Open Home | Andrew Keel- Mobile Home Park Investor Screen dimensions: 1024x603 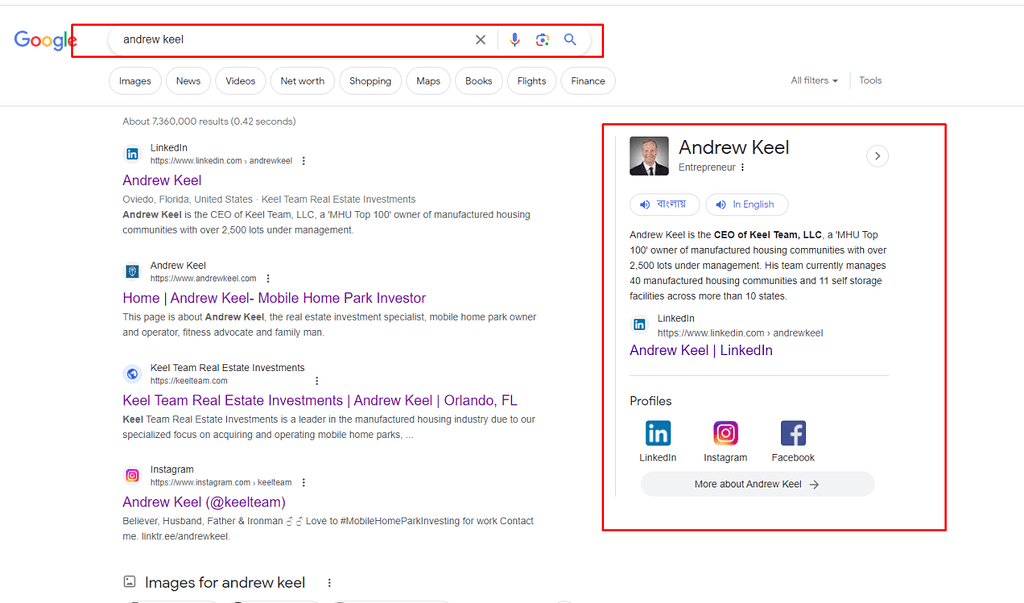(274, 298)
